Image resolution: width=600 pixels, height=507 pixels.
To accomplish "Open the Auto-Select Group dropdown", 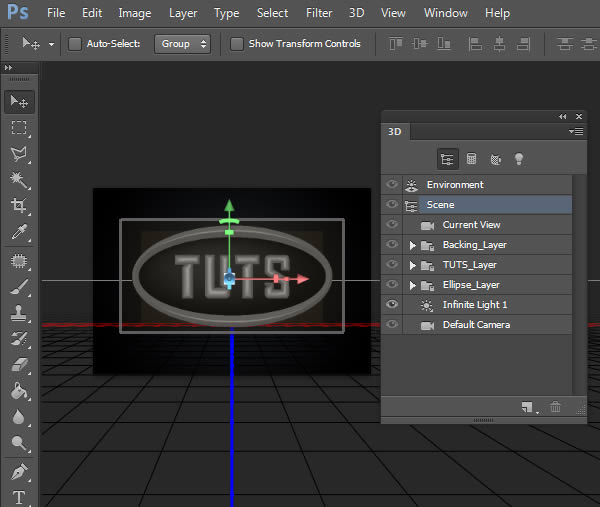I will point(183,44).
